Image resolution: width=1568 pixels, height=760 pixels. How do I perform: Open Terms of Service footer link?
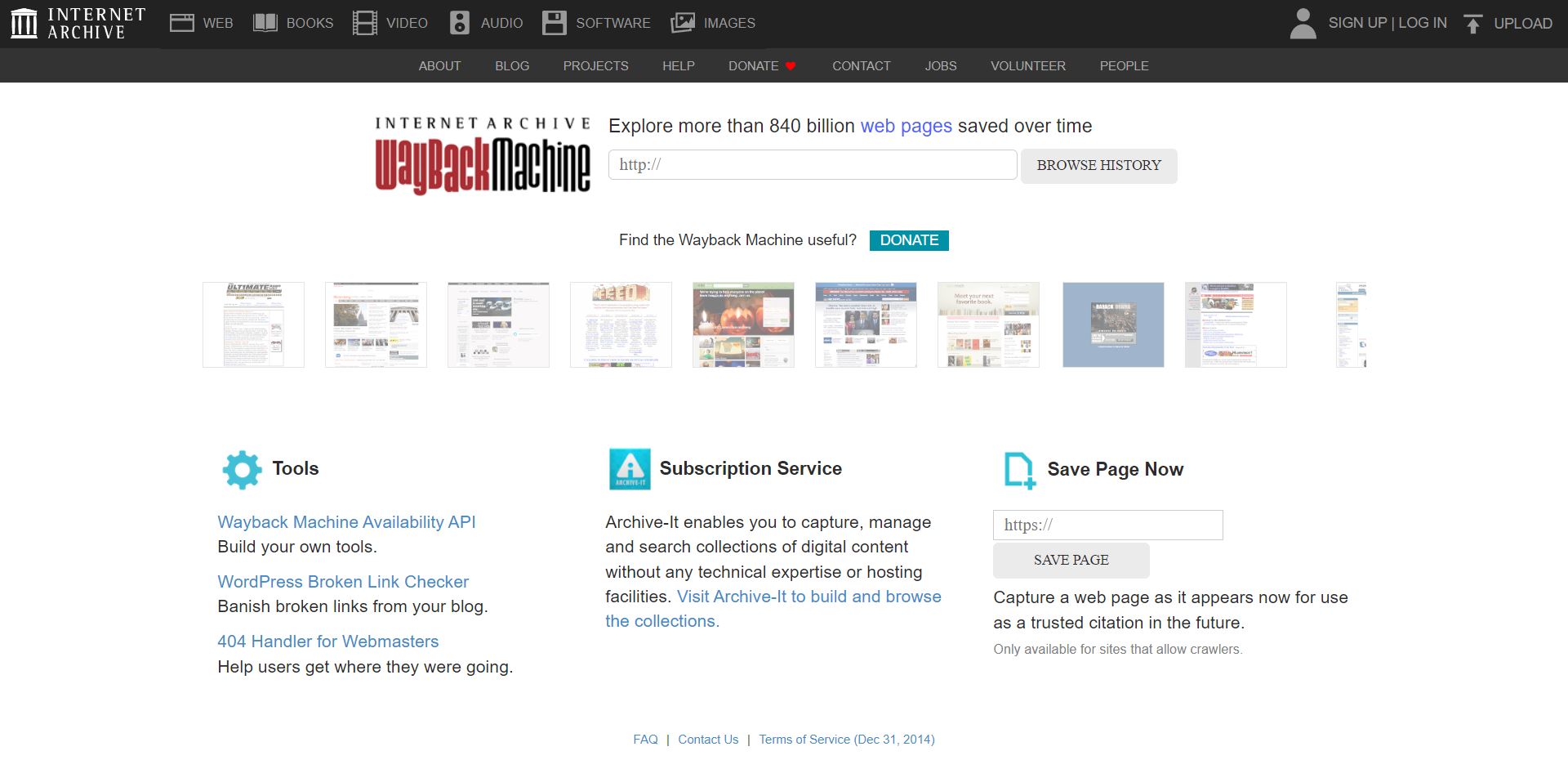[x=847, y=740]
